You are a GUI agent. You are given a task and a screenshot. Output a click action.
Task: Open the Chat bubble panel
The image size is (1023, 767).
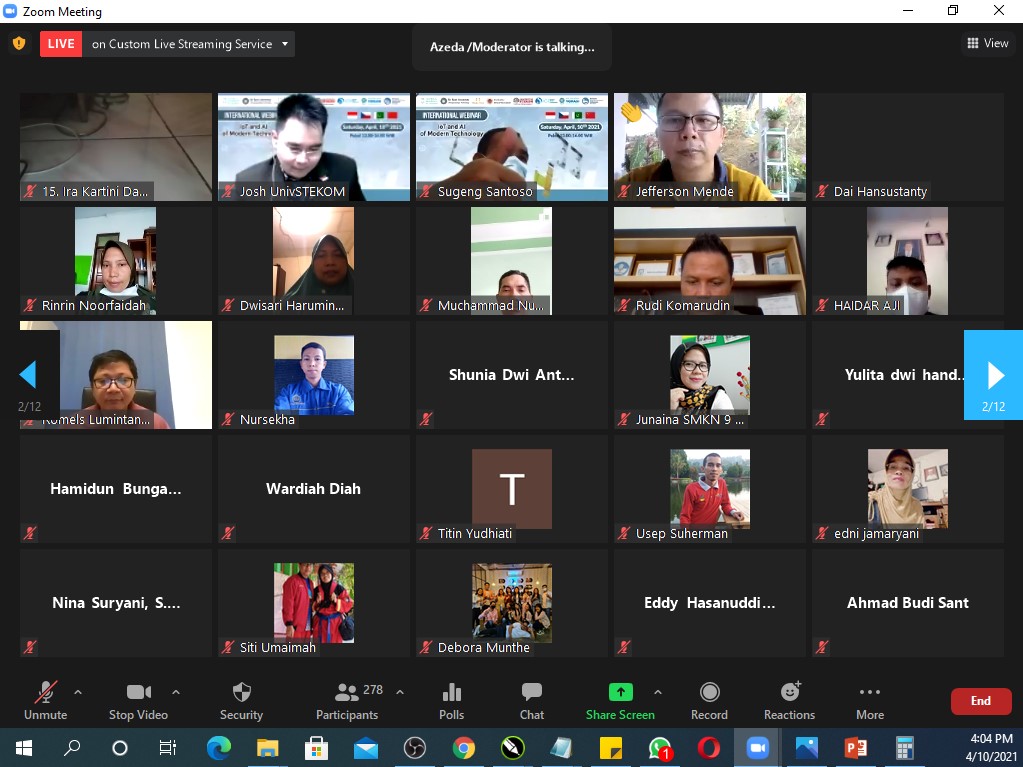[x=532, y=692]
